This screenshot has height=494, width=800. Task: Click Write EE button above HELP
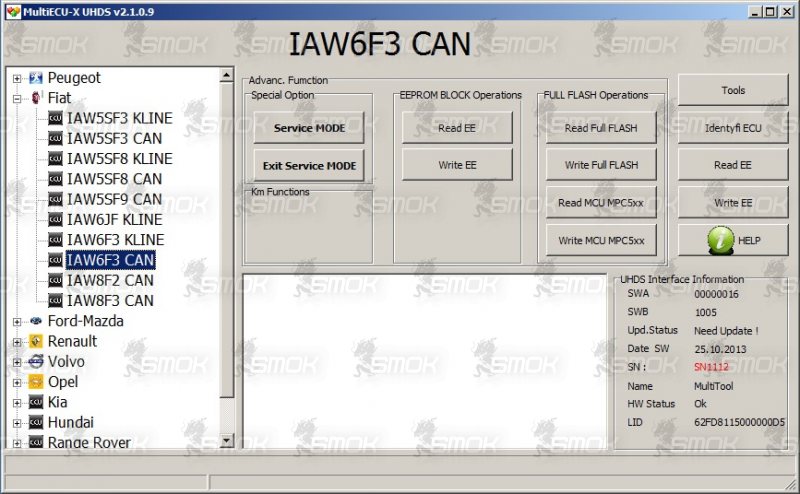pyautogui.click(x=733, y=203)
